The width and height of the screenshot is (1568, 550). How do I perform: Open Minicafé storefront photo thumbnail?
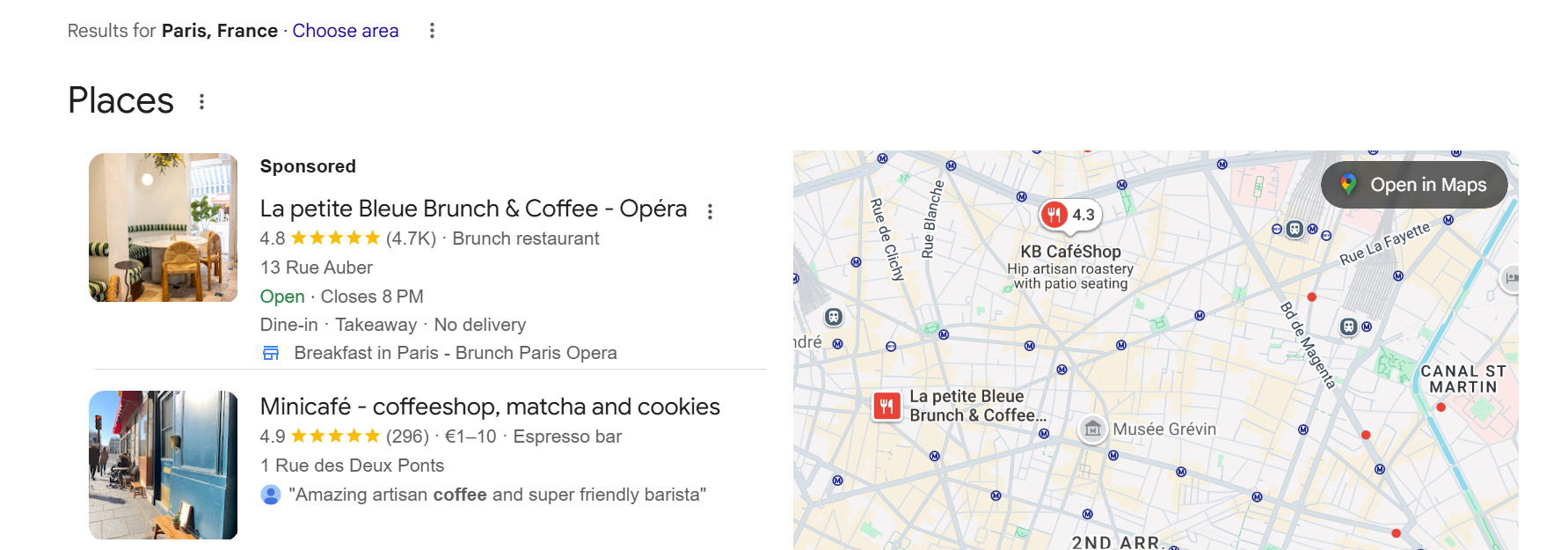[x=164, y=465]
